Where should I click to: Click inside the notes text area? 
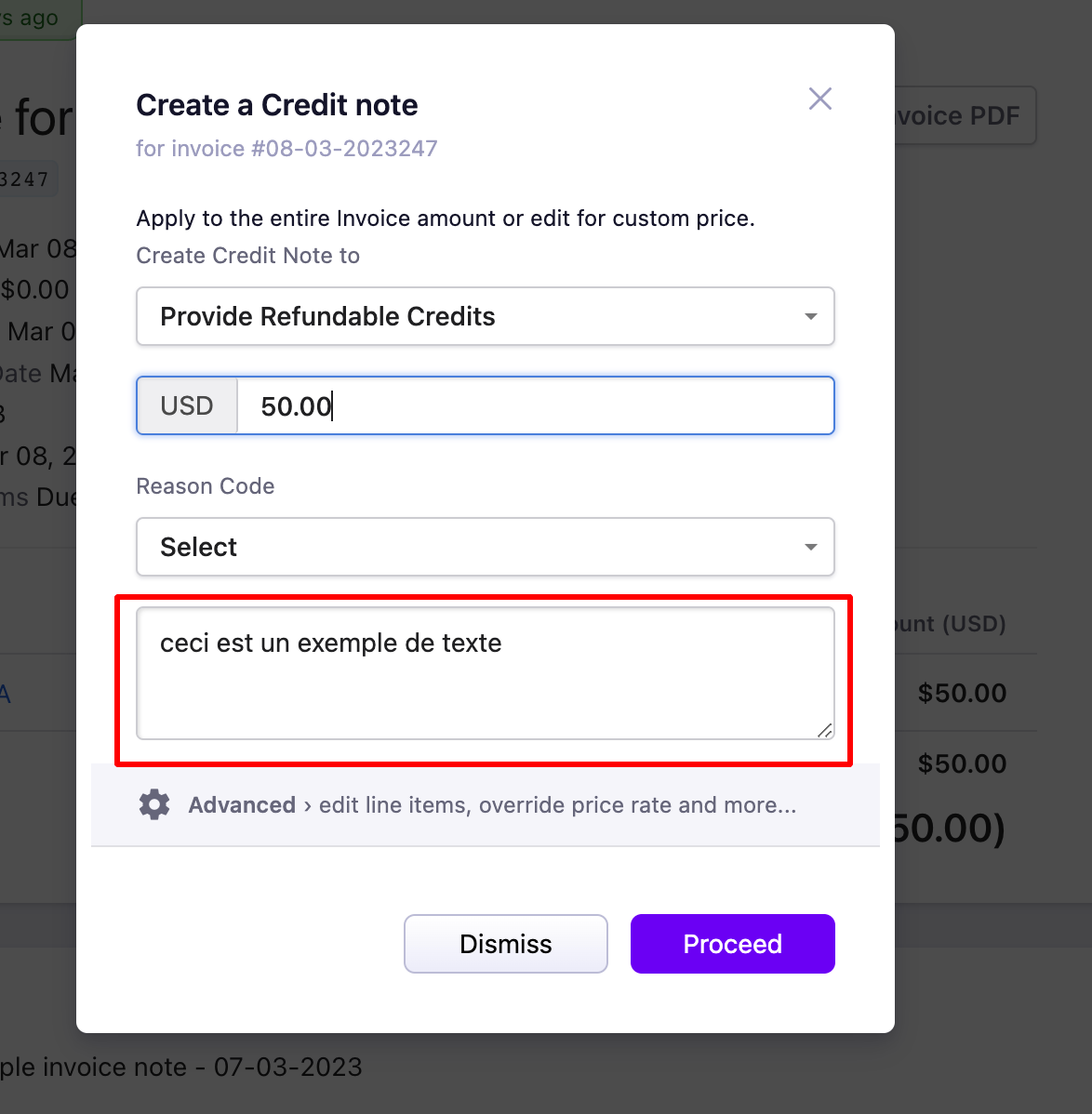tap(486, 673)
